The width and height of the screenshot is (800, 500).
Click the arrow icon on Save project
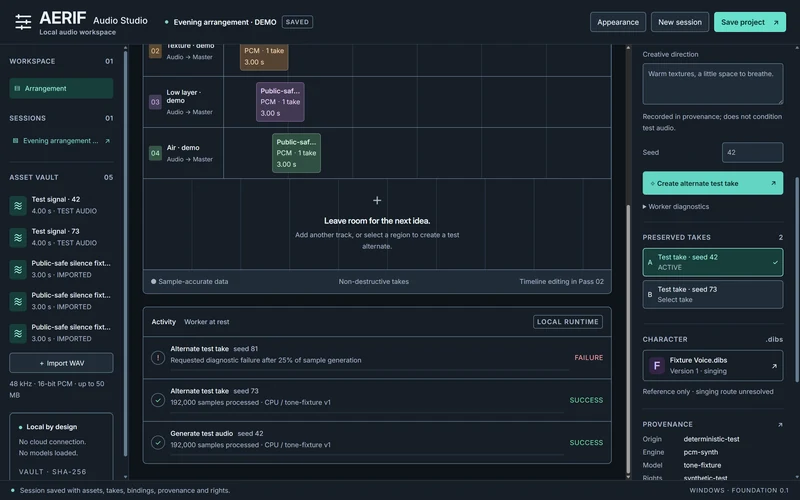click(x=776, y=22)
